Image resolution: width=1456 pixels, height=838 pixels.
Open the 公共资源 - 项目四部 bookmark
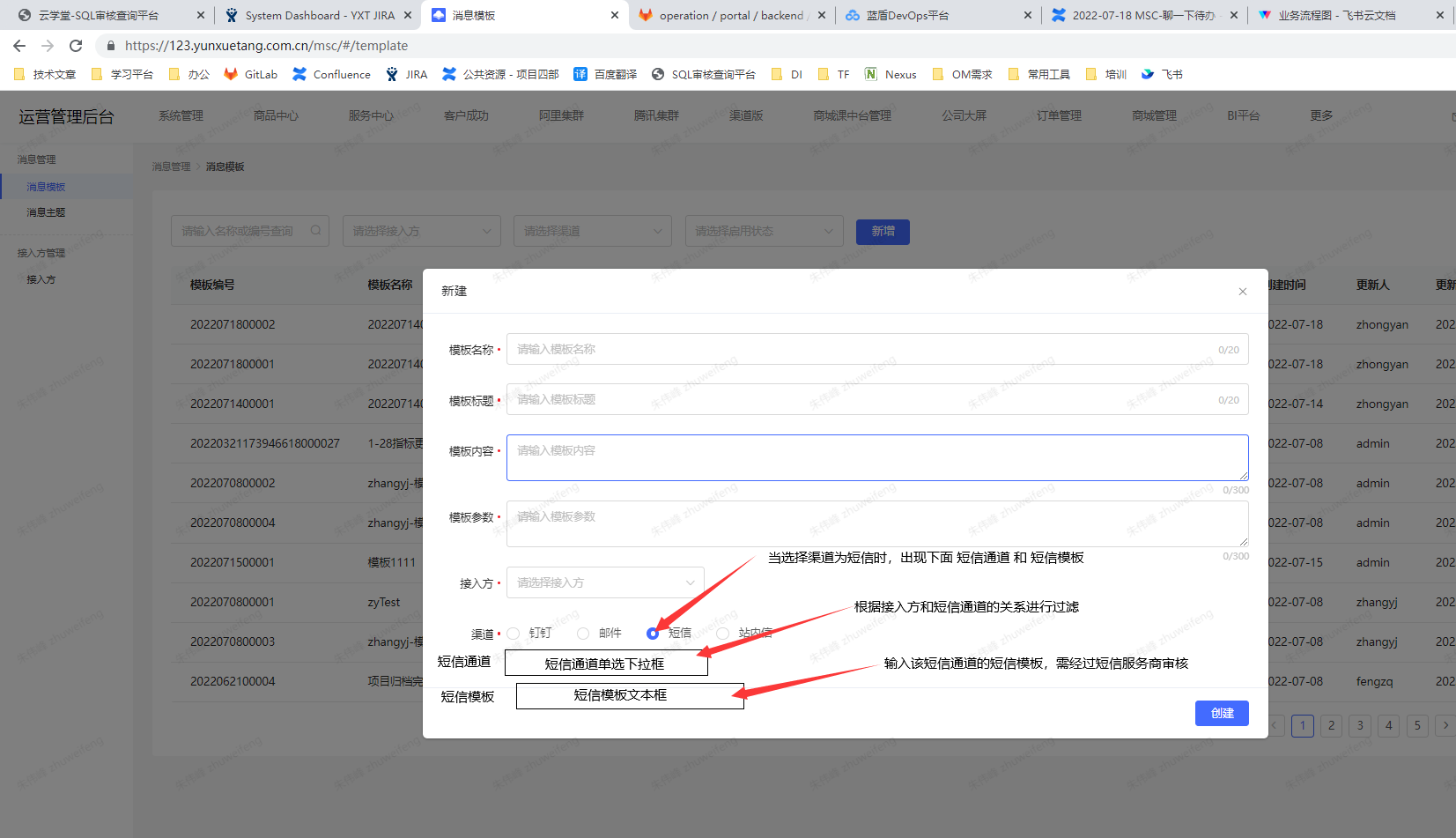500,74
